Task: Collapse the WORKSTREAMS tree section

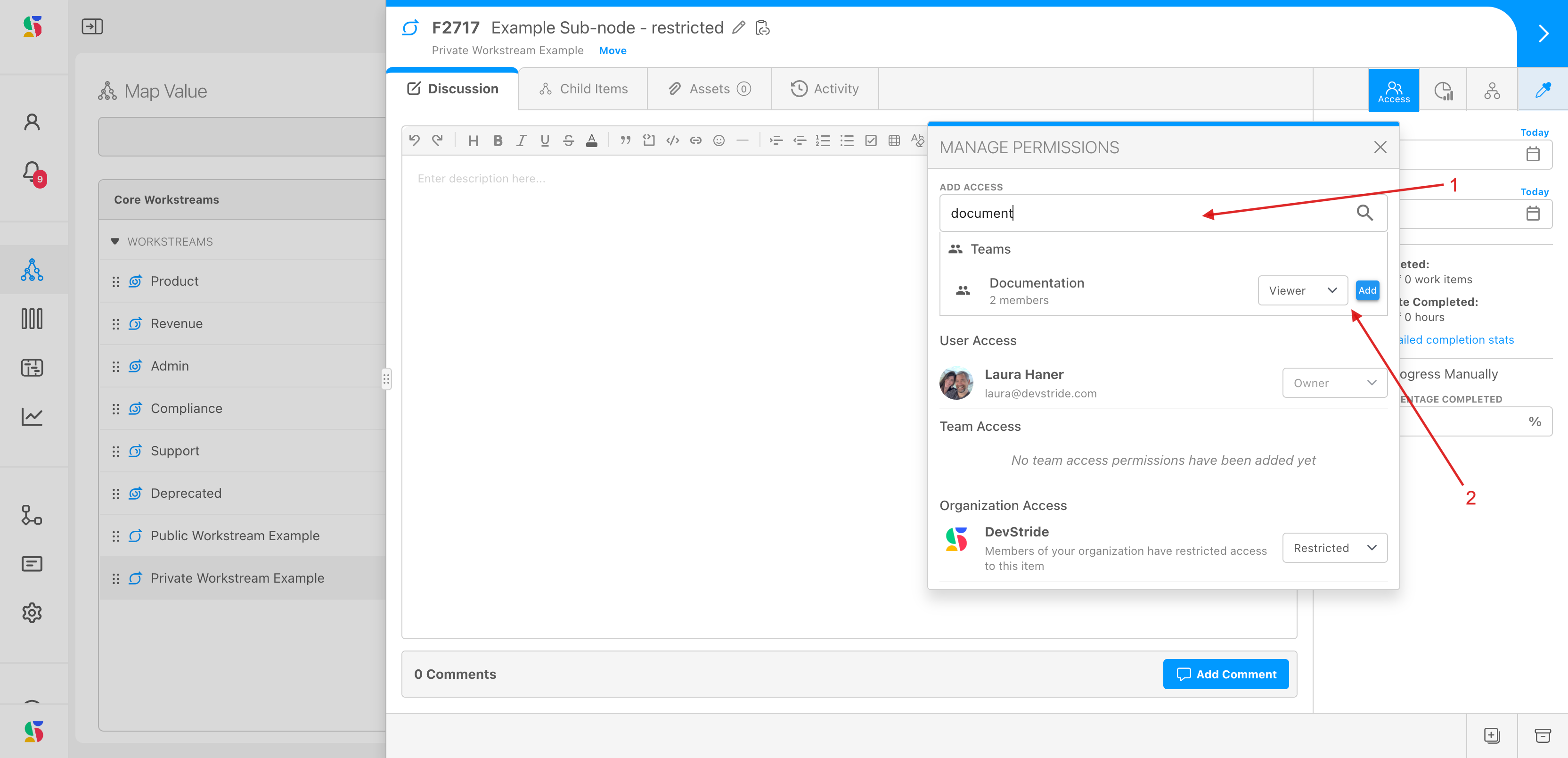Action: coord(115,242)
